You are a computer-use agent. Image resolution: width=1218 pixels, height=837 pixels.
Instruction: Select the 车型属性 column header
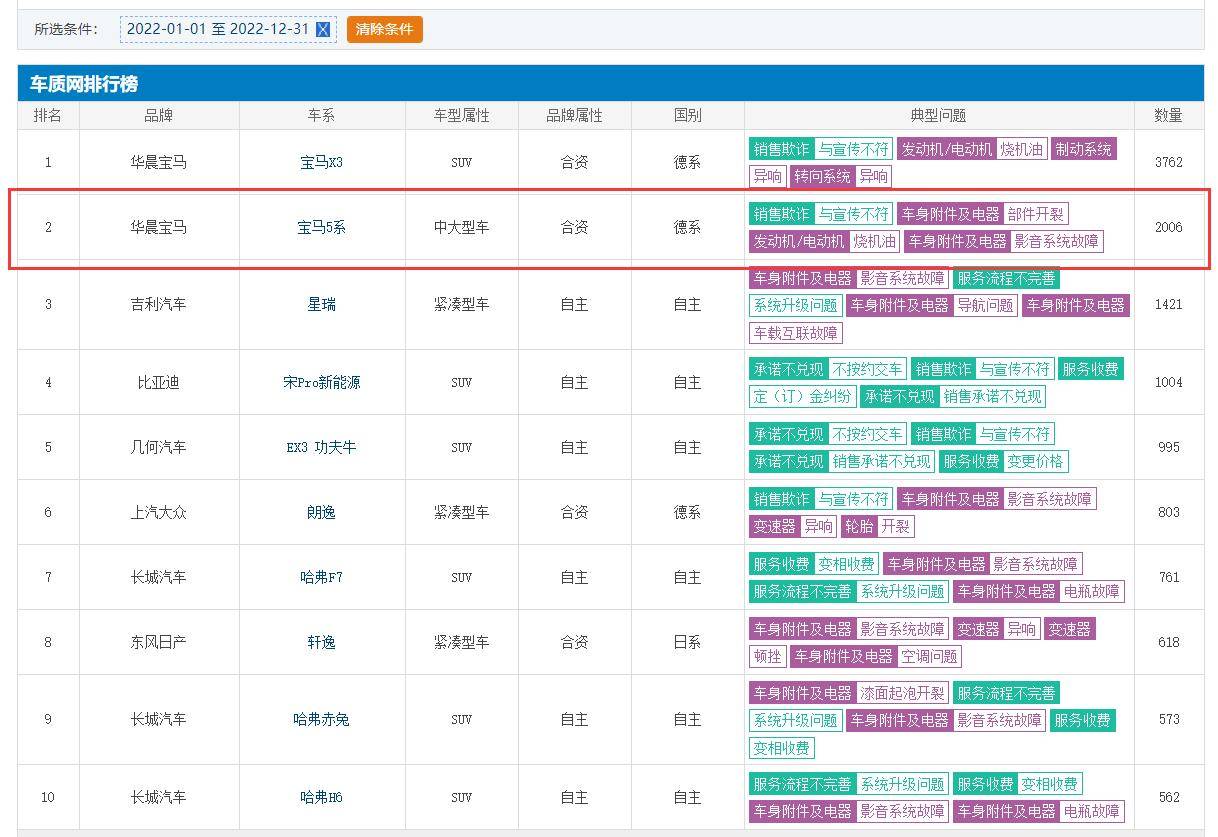[x=462, y=115]
